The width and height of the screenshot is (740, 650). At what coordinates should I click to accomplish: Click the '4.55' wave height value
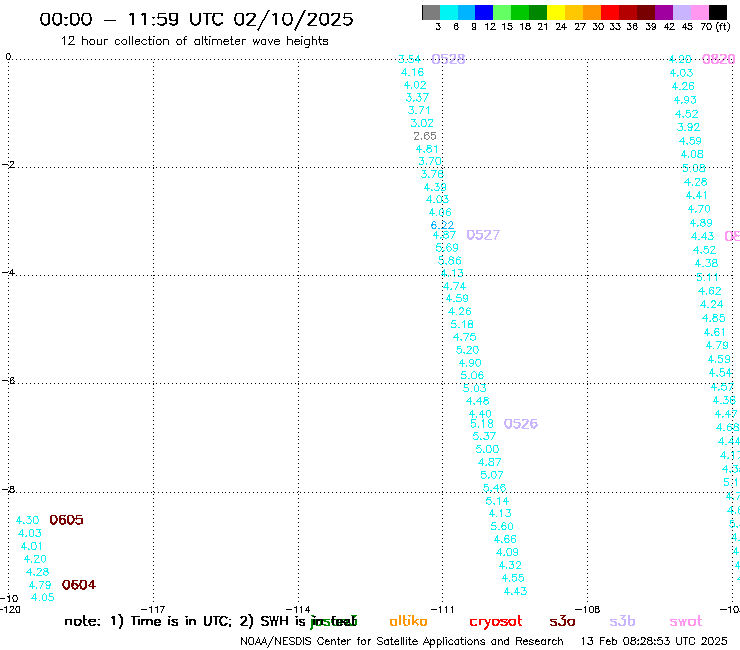pyautogui.click(x=513, y=578)
